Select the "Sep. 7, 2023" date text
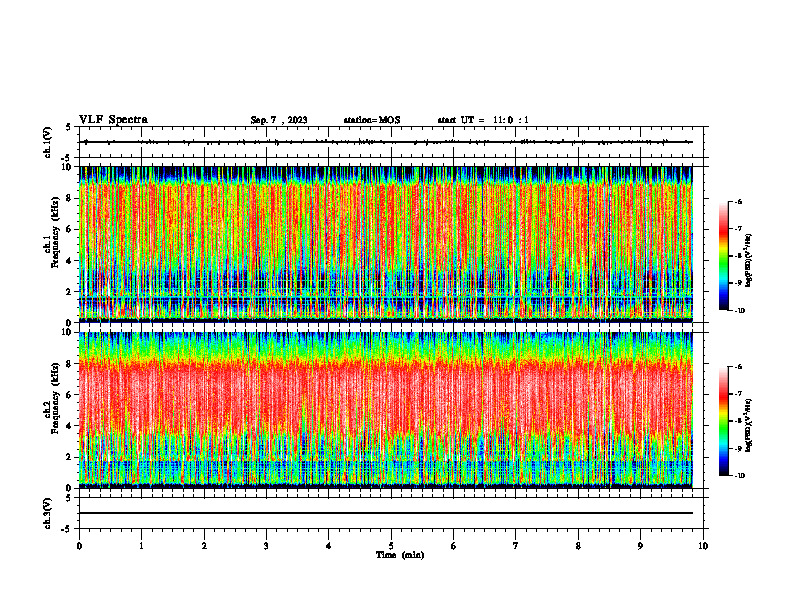 [279, 120]
